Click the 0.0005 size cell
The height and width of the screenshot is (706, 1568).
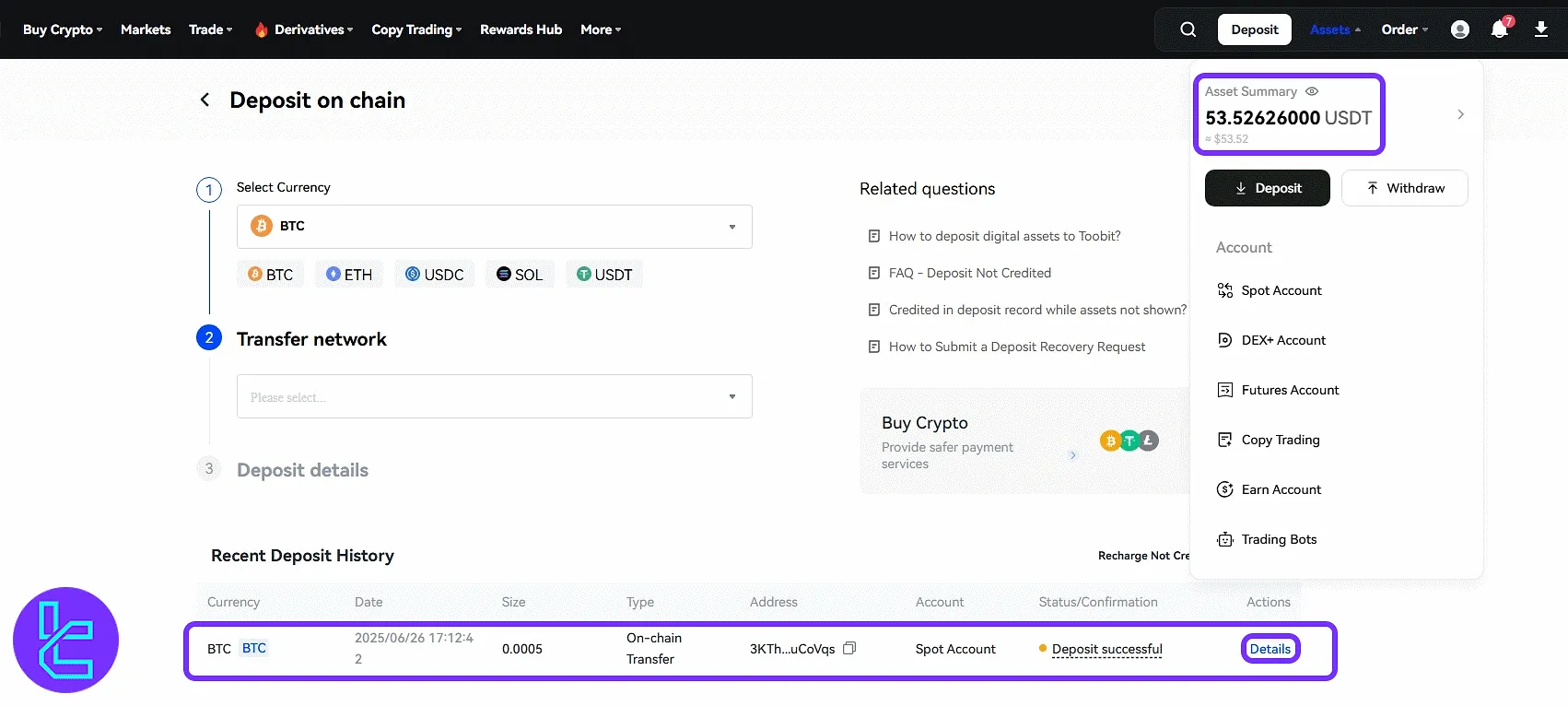click(521, 649)
